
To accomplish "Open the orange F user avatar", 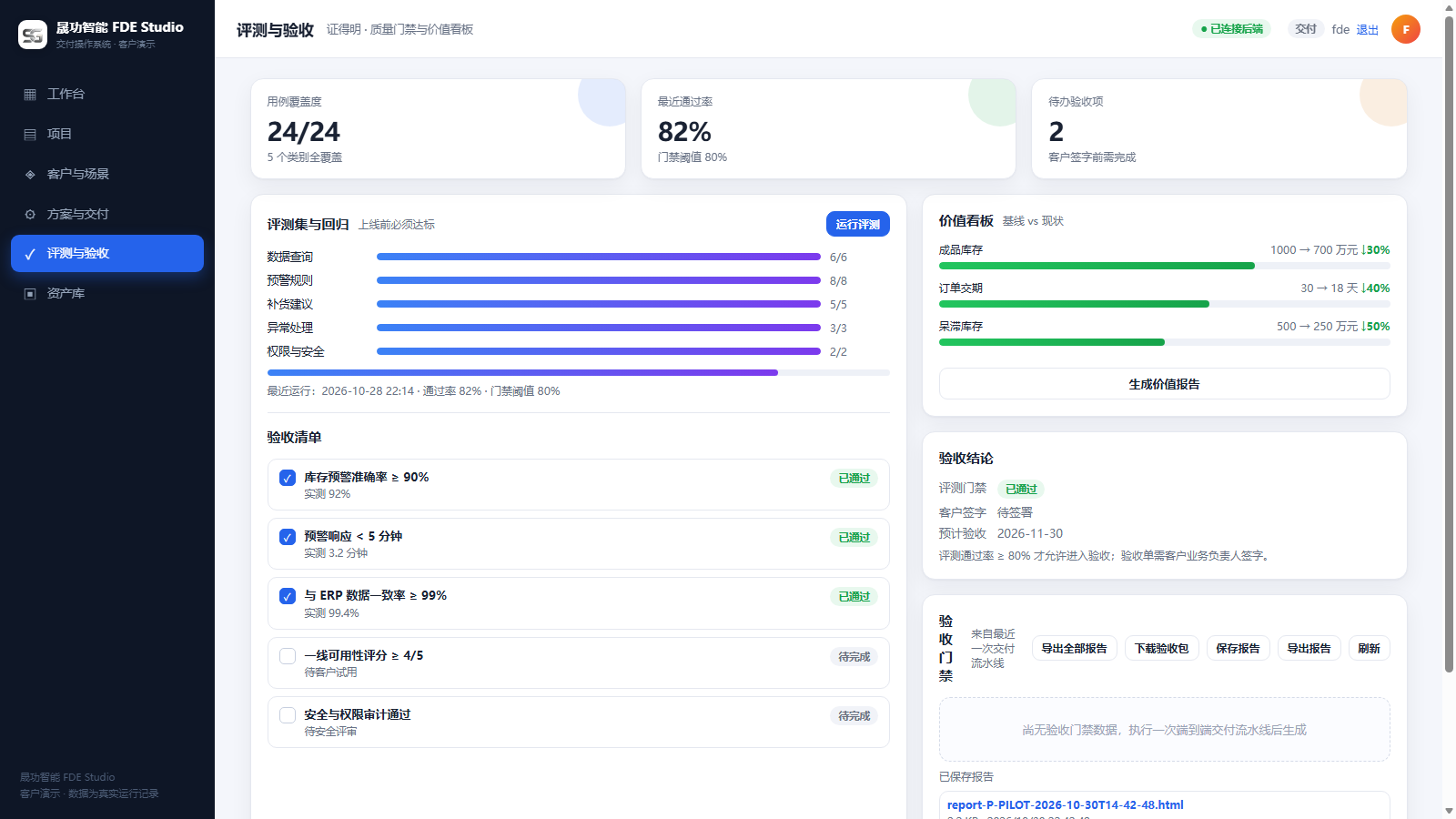I will [1406, 29].
